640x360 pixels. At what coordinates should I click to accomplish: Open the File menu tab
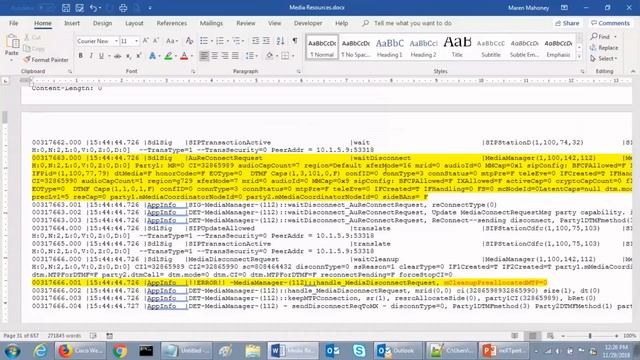point(13,23)
